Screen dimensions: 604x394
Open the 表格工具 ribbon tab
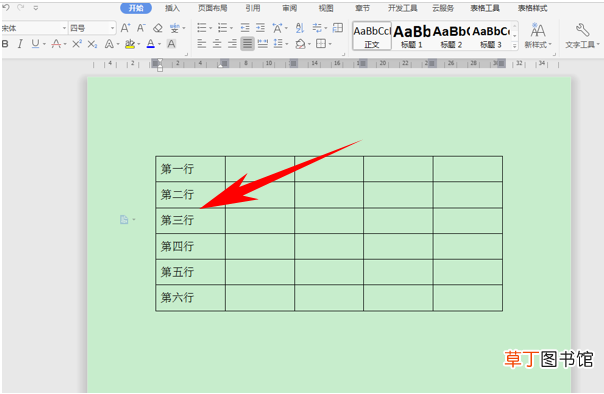pyautogui.click(x=485, y=8)
